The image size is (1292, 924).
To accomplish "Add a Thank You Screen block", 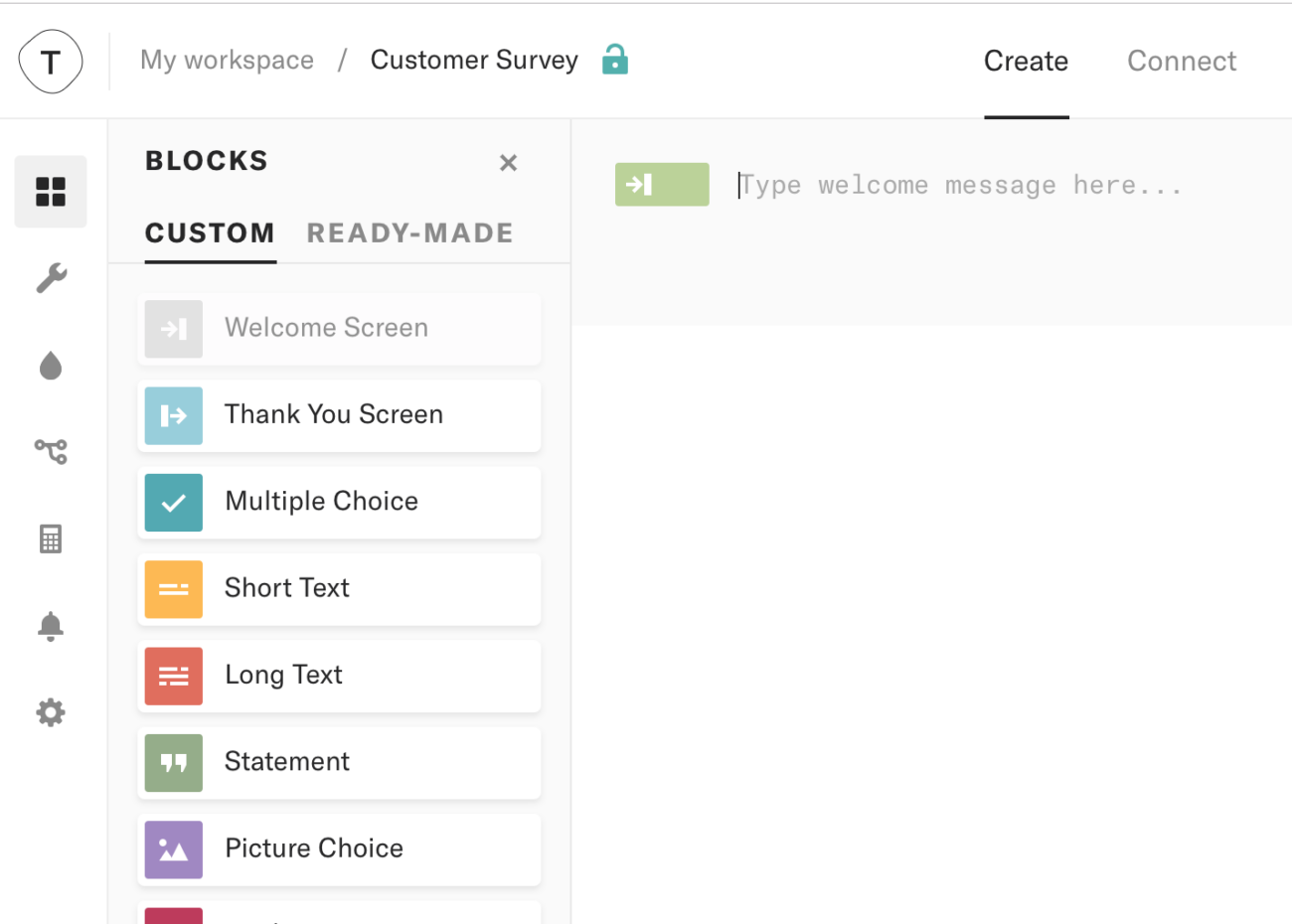I will pos(339,415).
